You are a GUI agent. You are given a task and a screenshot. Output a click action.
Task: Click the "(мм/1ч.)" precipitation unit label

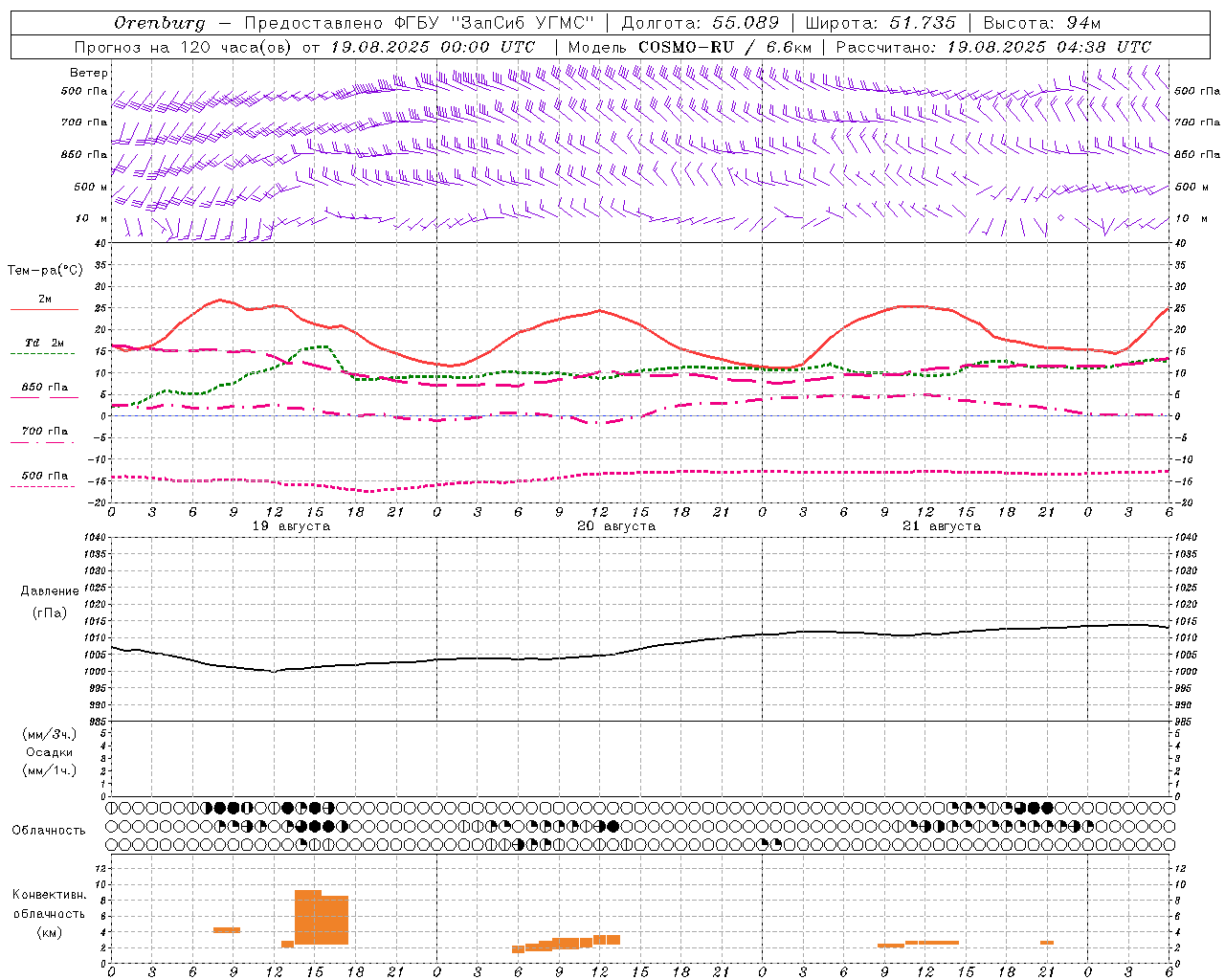pyautogui.click(x=50, y=770)
